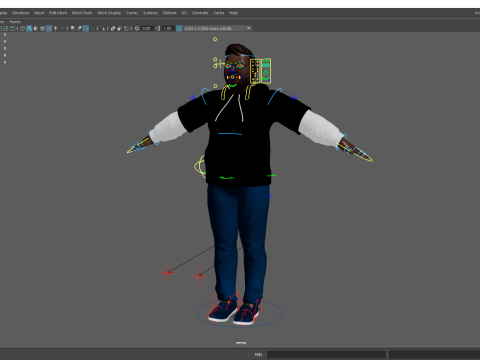Viewport: 480px width, 360px height.
Task: Click the gamma value field 1.00
Action: point(168,28)
